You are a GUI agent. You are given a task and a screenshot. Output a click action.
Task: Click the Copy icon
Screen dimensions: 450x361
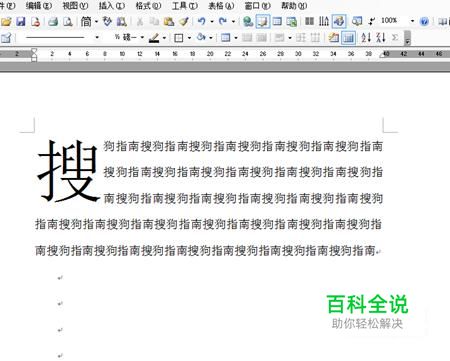(x=154, y=22)
